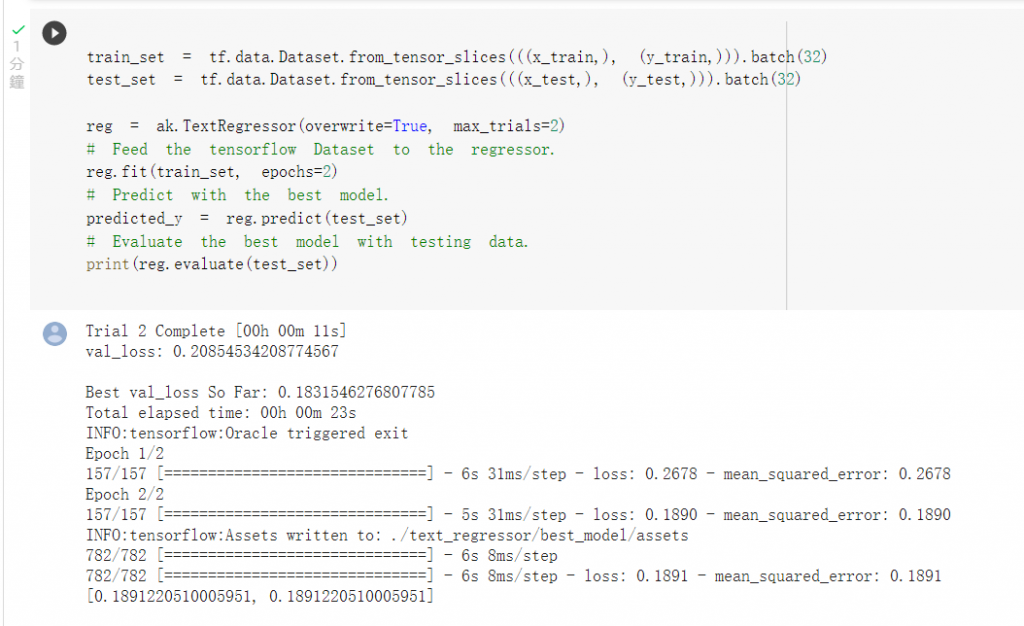Click the Epoch 2/2 progress bar
This screenshot has height=626, width=1024.
[x=295, y=515]
